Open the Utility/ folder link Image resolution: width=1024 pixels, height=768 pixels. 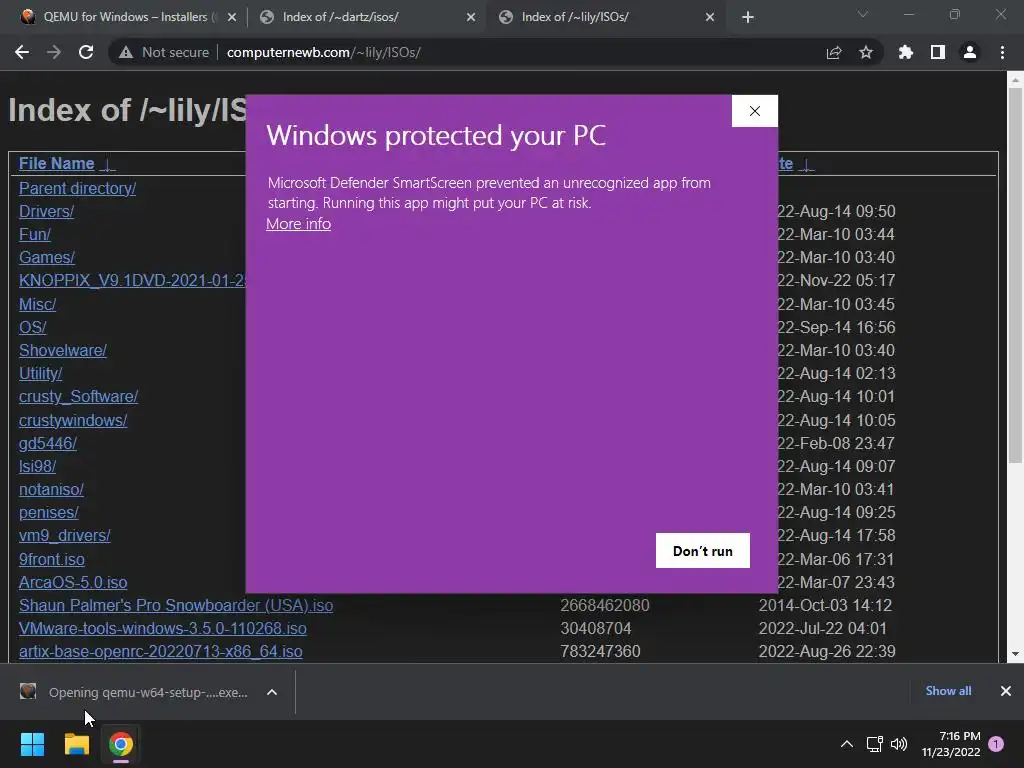[x=40, y=373]
